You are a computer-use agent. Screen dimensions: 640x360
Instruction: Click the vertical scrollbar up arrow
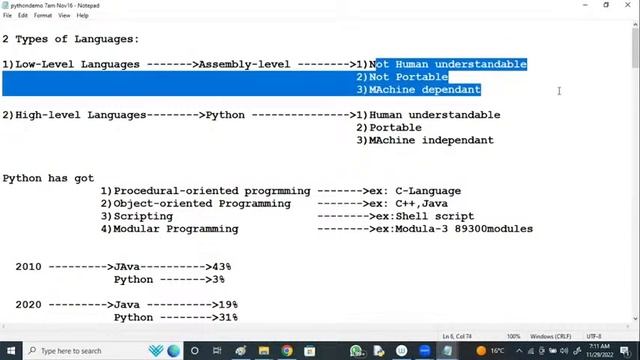(636, 24)
